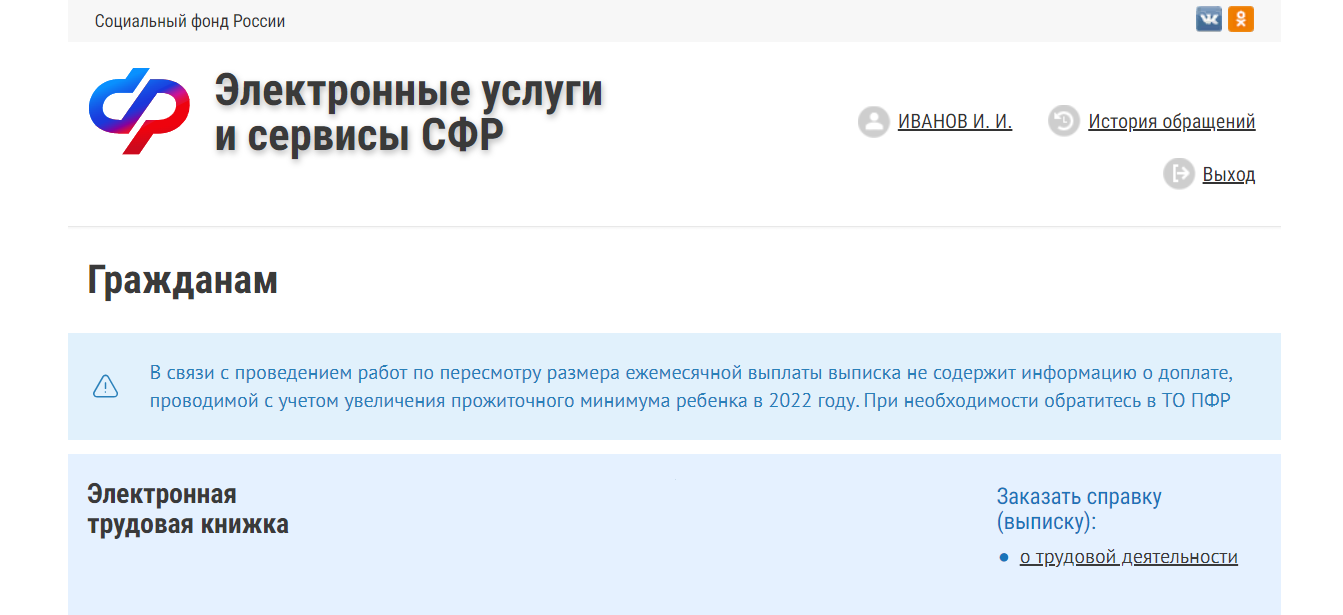Click the bullet before 'о трудовой деятельности'
1343x615 pixels.
tap(1003, 558)
